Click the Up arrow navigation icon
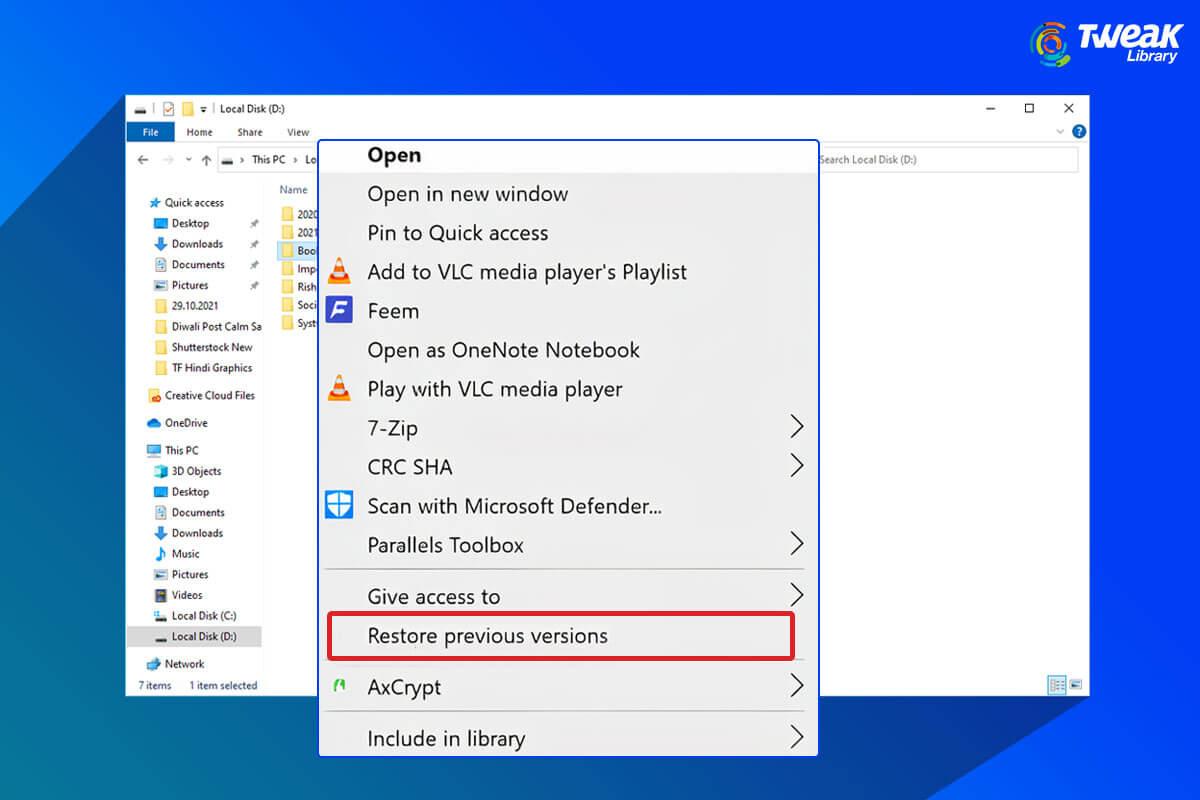This screenshot has height=800, width=1200. point(206,160)
